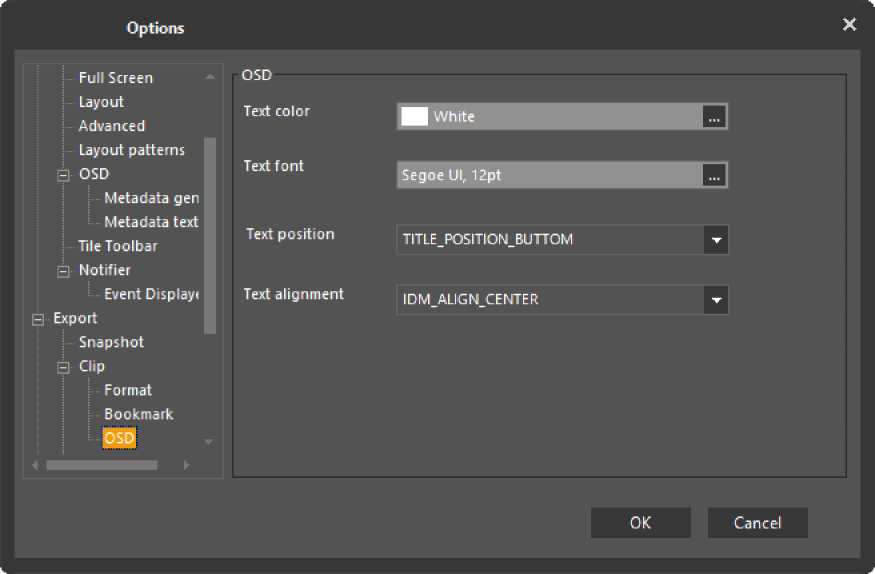Click the tree's scroll right arrow
875x574 pixels.
(x=186, y=465)
